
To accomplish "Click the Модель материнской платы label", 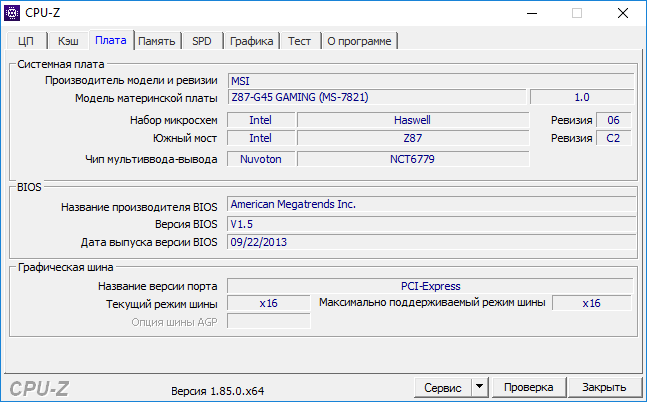I will tap(146, 98).
